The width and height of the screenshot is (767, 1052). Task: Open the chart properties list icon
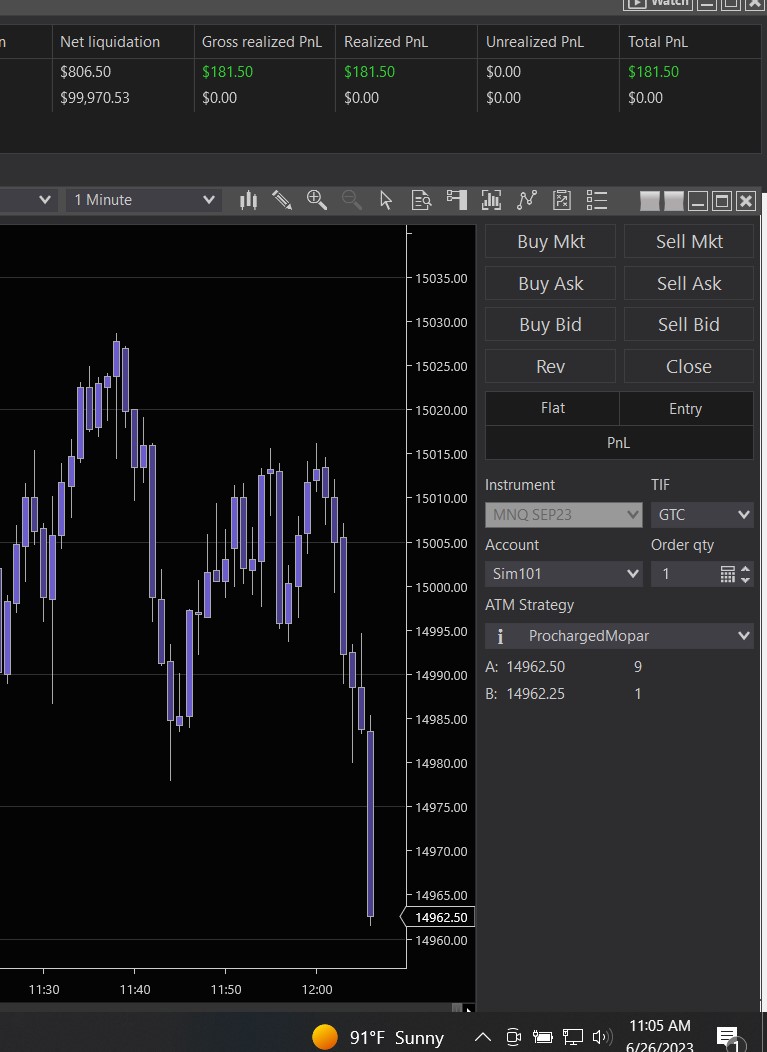[597, 200]
